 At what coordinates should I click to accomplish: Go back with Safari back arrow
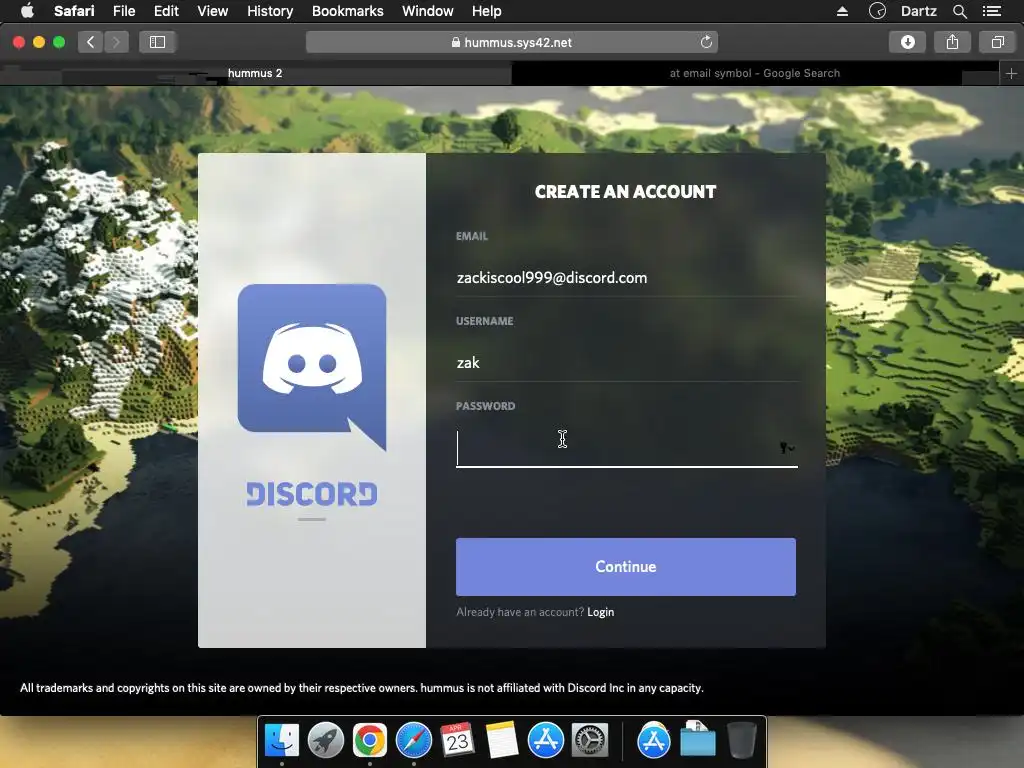[91, 42]
